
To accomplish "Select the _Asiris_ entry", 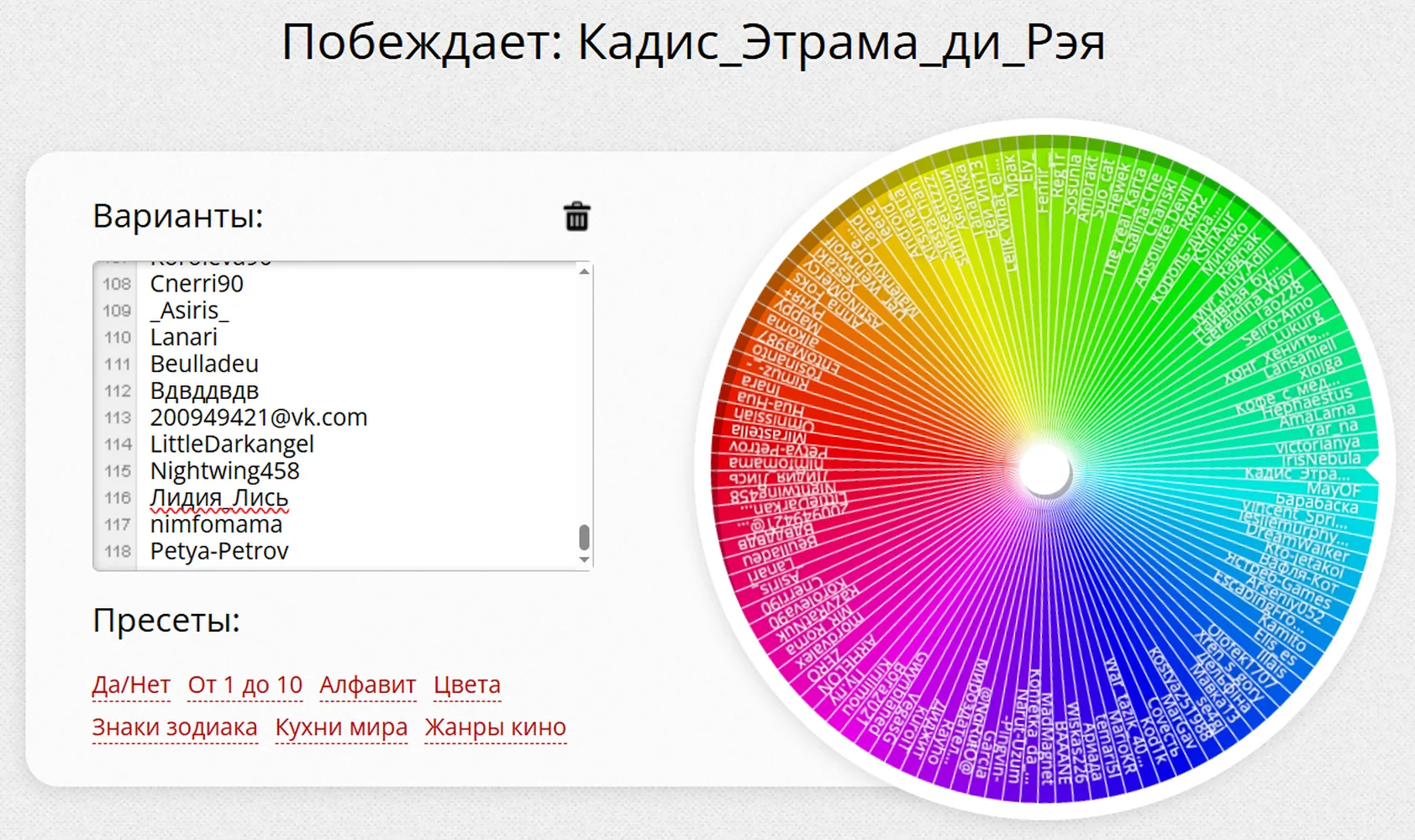I will [189, 311].
